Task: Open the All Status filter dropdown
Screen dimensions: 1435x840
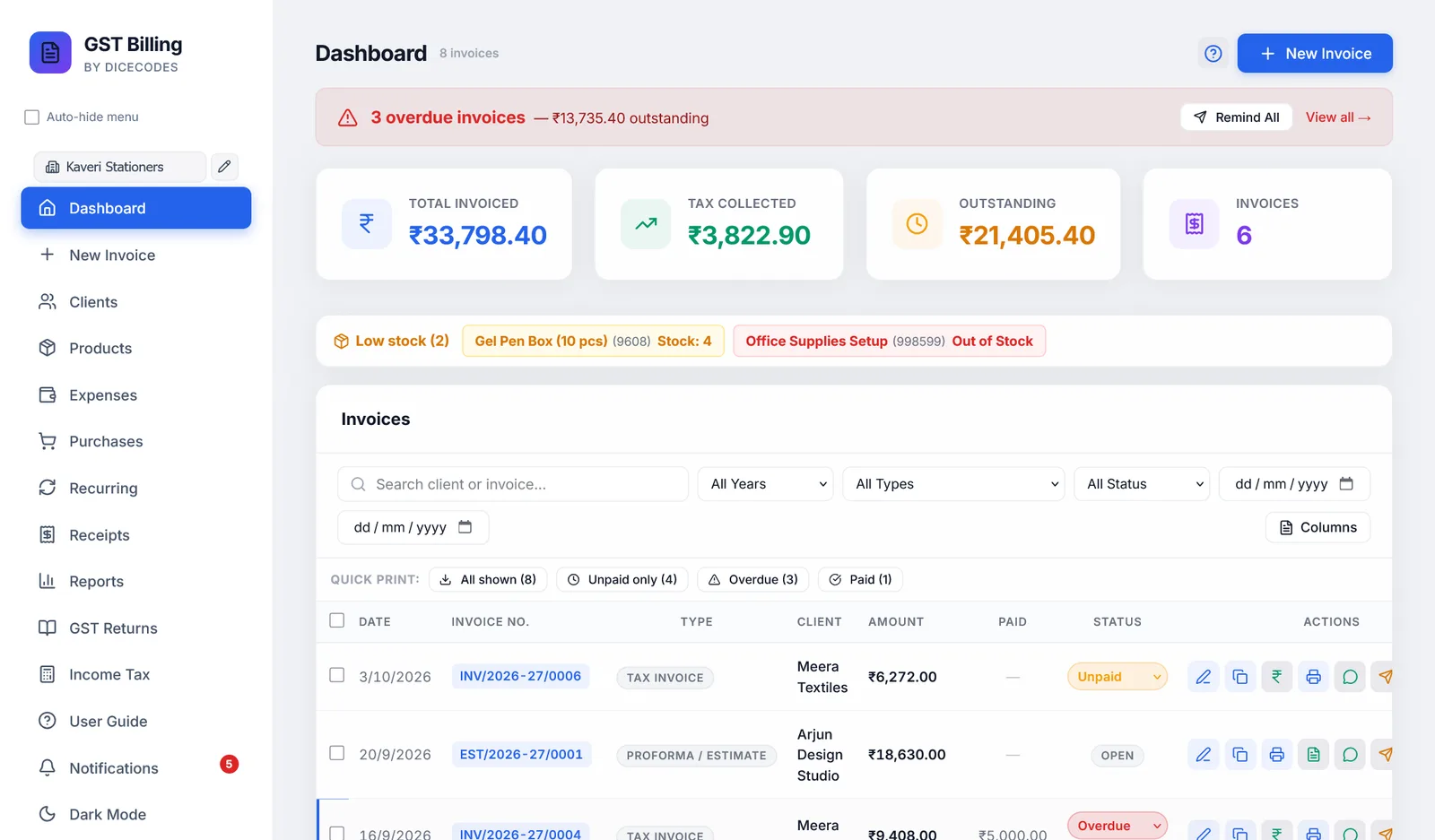Action: point(1142,484)
